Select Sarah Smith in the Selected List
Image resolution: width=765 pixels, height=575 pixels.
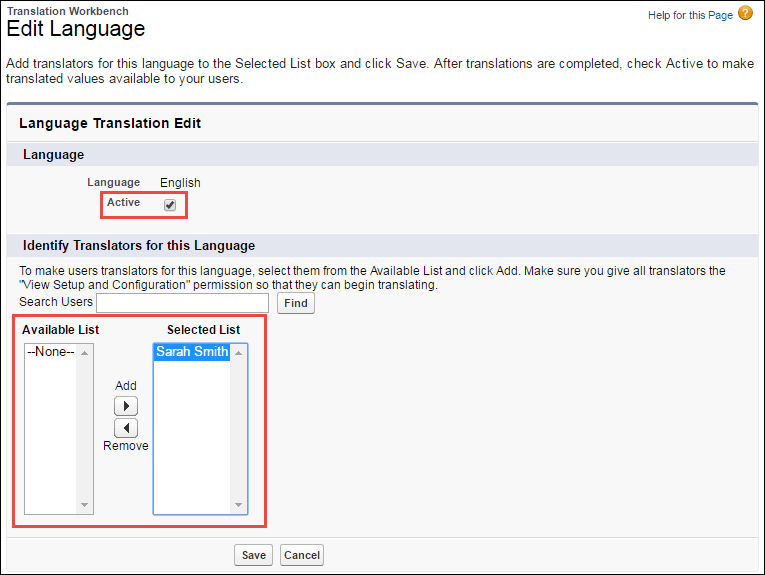(x=192, y=352)
